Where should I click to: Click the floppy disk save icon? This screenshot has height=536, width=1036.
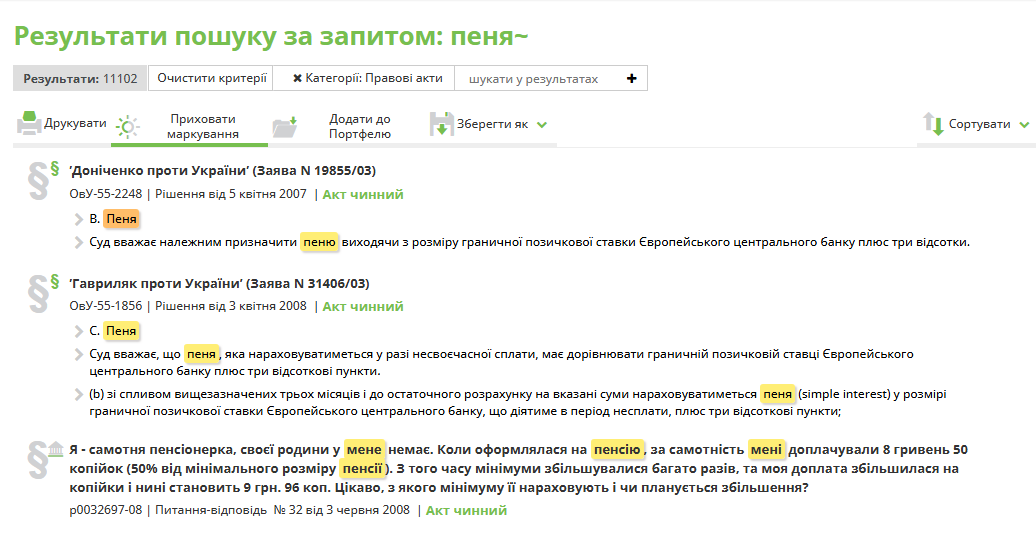(x=441, y=124)
